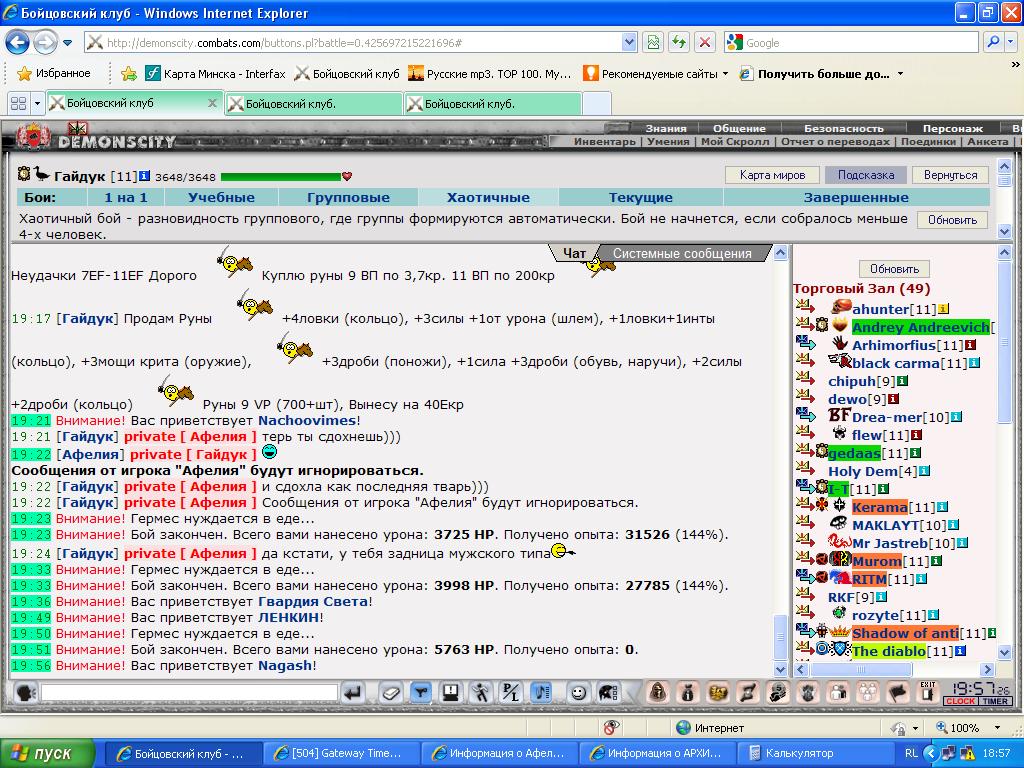
Task: Open the quick tabs dropdown arrow
Action: (x=37, y=103)
